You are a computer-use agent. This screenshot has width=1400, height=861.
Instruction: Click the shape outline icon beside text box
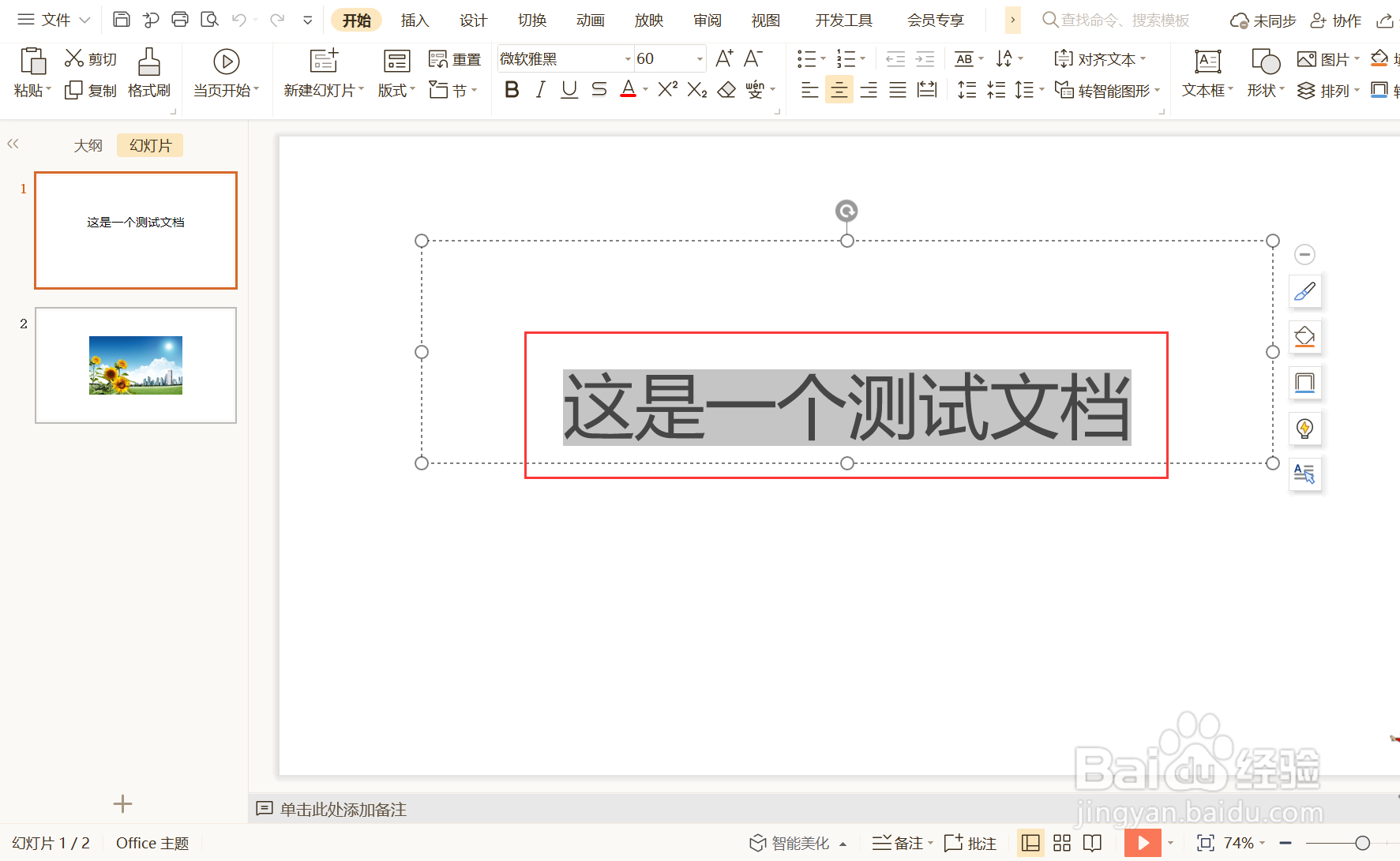1305,383
